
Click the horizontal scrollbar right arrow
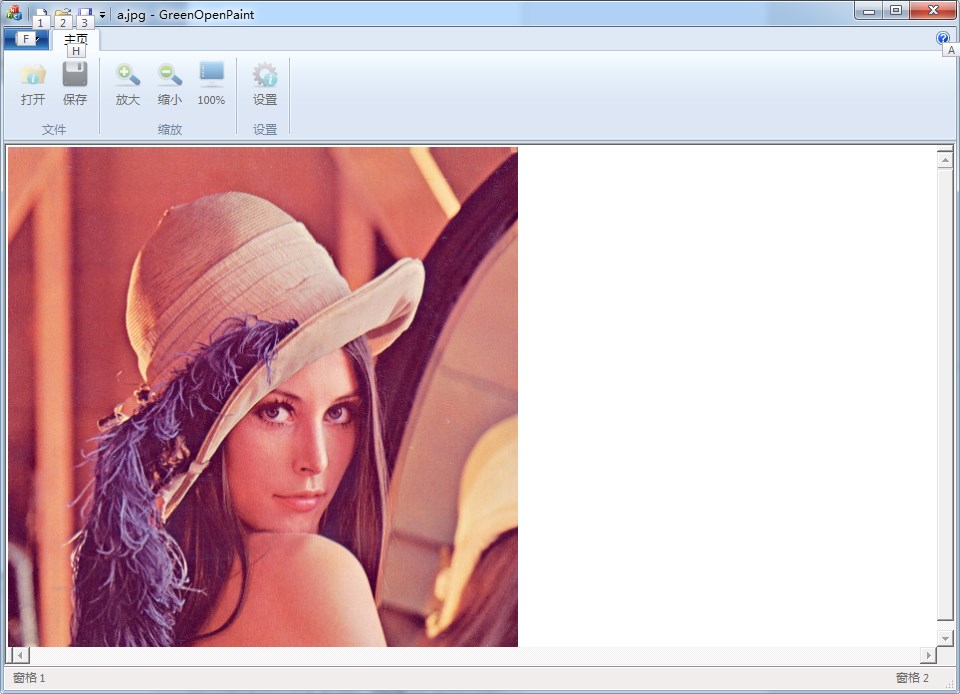click(x=927, y=655)
